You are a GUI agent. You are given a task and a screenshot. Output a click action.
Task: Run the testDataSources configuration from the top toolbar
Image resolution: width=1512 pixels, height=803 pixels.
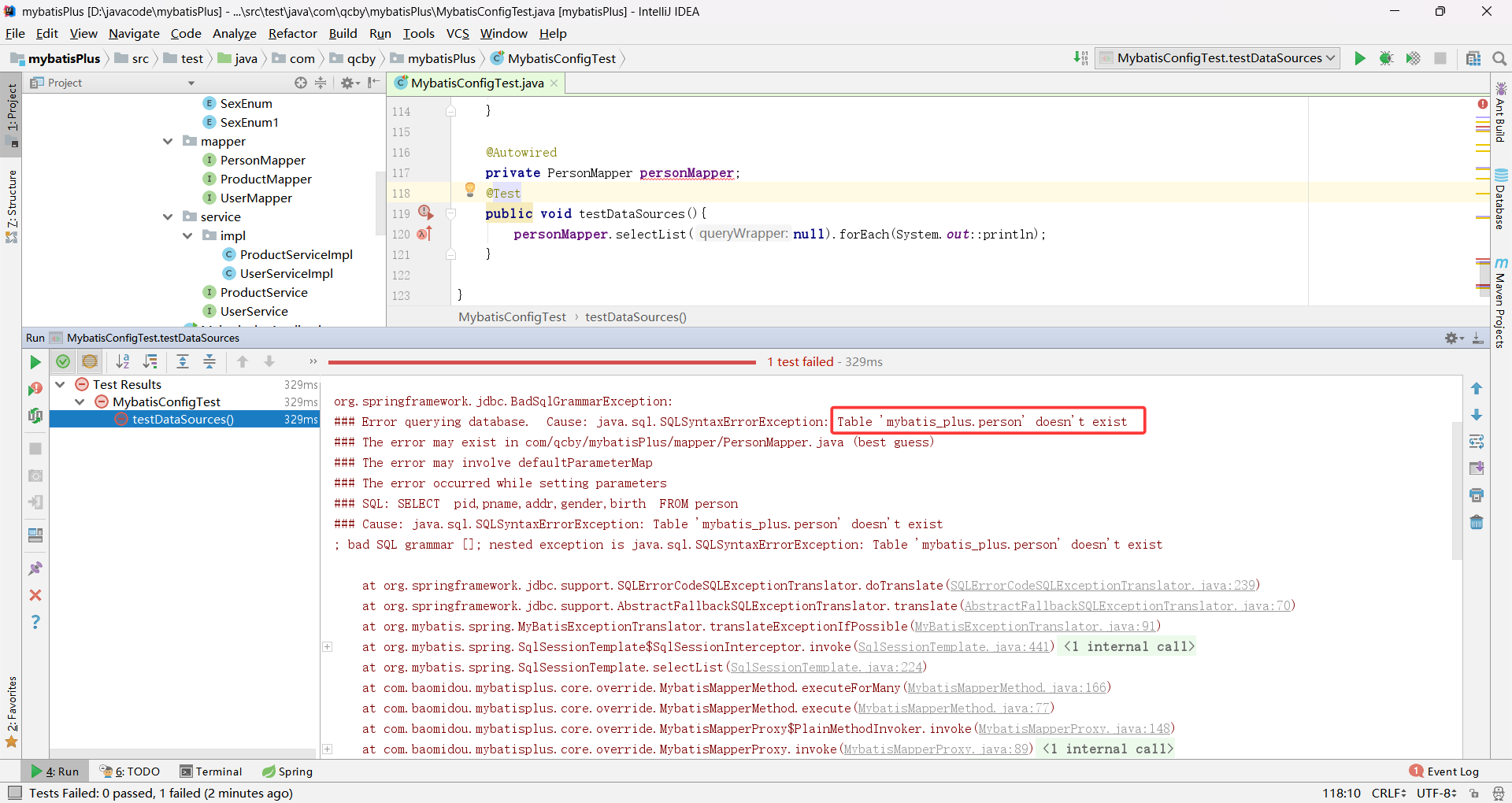(1359, 58)
